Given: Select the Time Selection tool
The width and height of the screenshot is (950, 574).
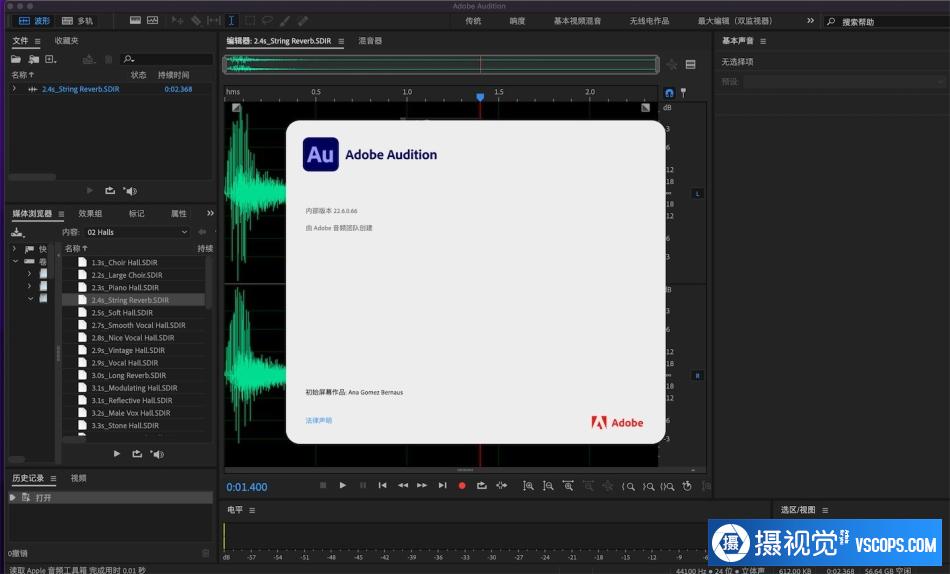Looking at the screenshot, I should tap(231, 21).
